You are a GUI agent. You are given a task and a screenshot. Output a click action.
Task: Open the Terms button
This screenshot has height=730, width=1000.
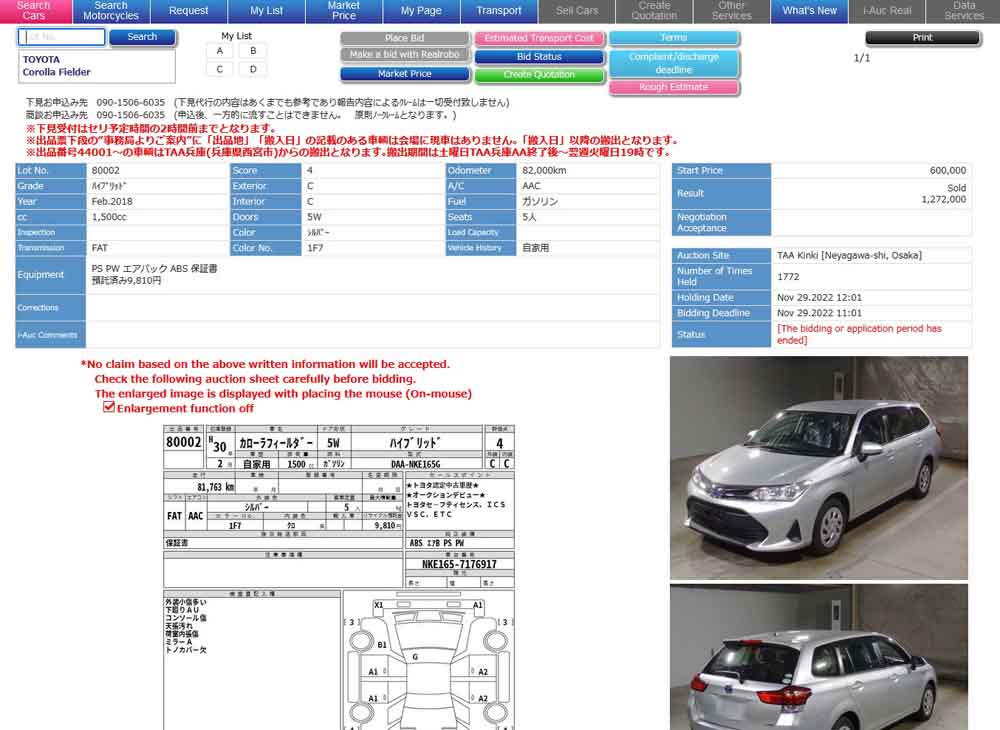(674, 38)
